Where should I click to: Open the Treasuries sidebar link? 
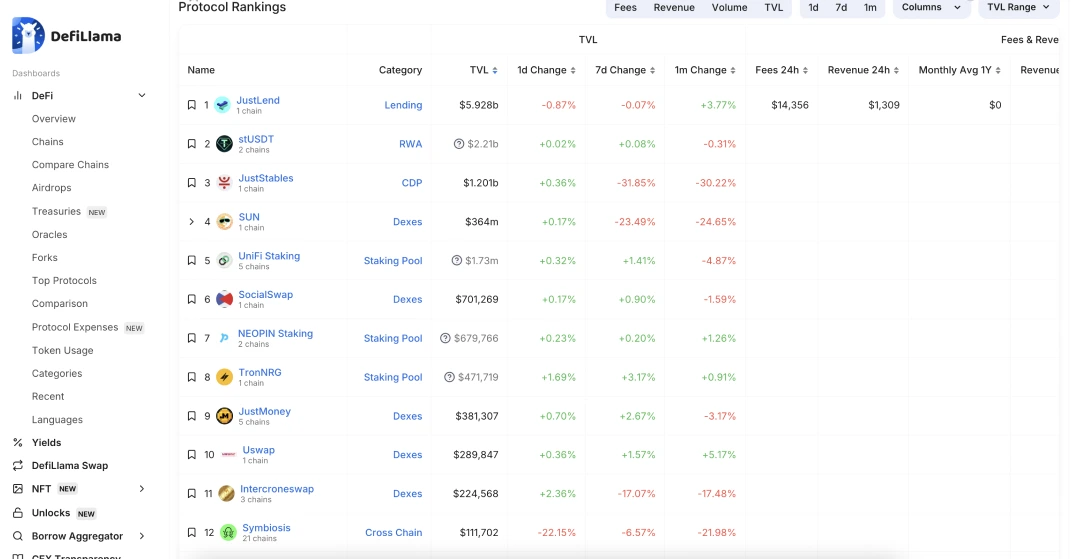coord(56,211)
